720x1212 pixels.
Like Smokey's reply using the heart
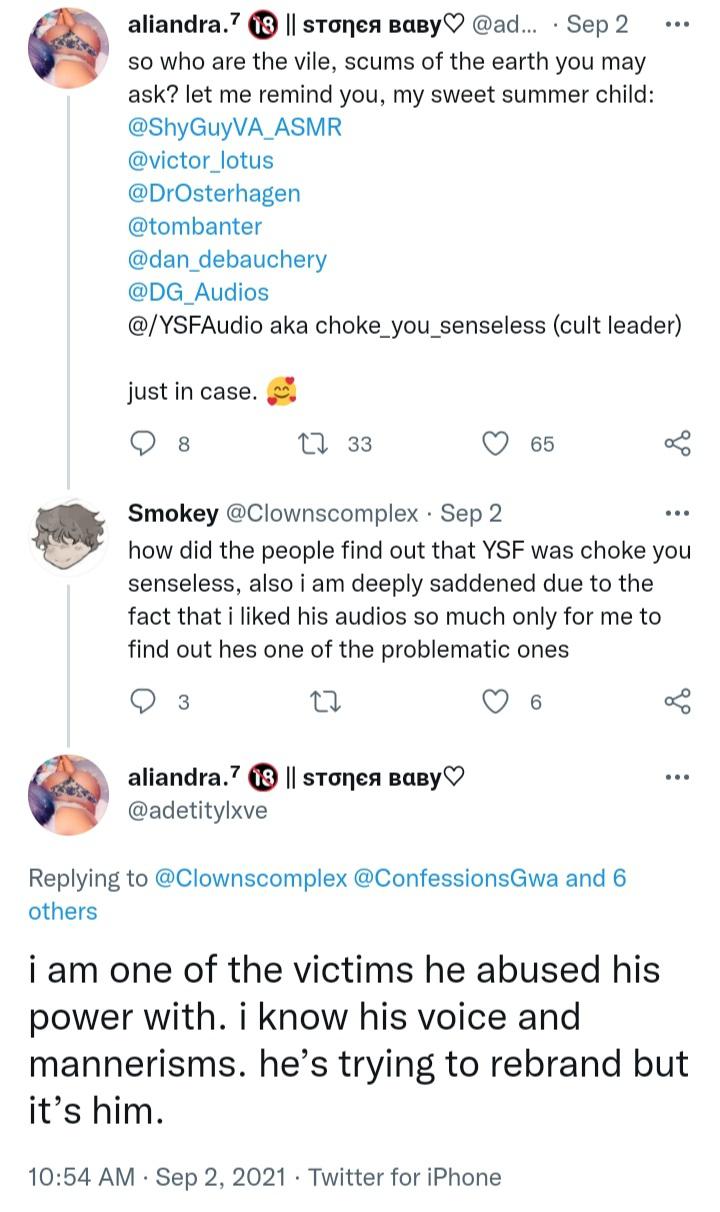click(497, 701)
